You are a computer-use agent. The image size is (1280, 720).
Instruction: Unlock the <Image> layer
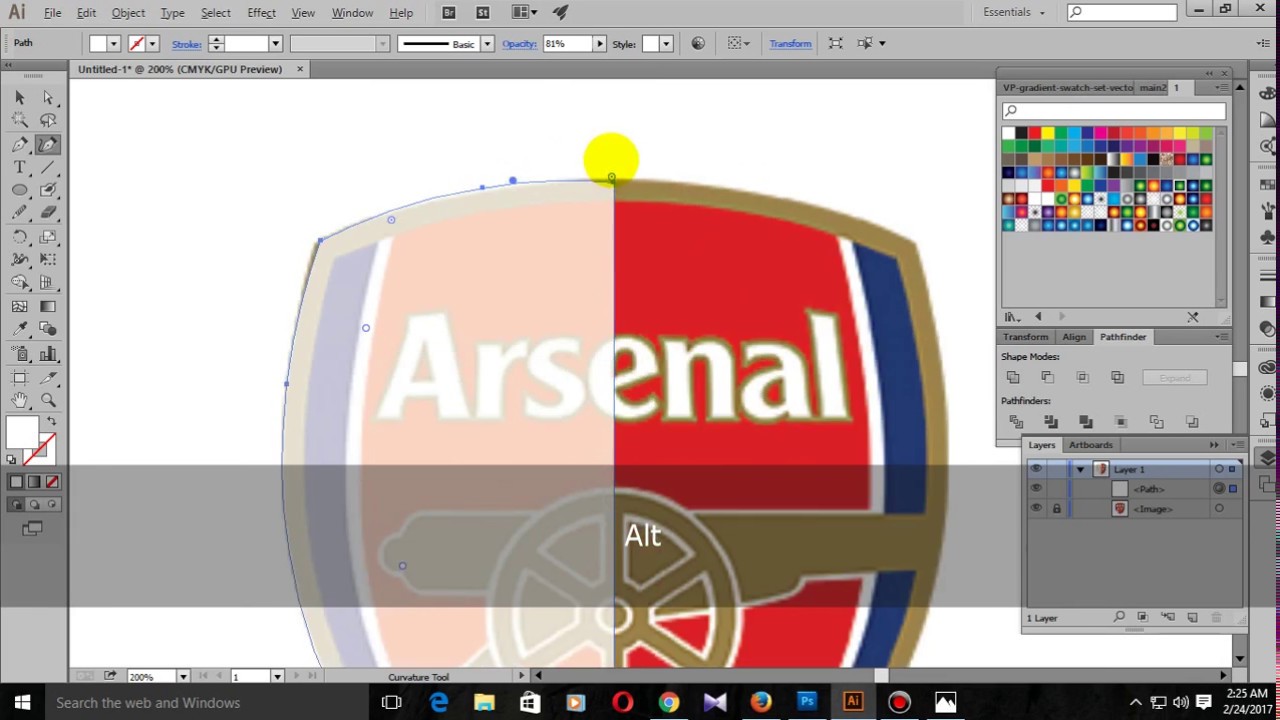click(1056, 508)
